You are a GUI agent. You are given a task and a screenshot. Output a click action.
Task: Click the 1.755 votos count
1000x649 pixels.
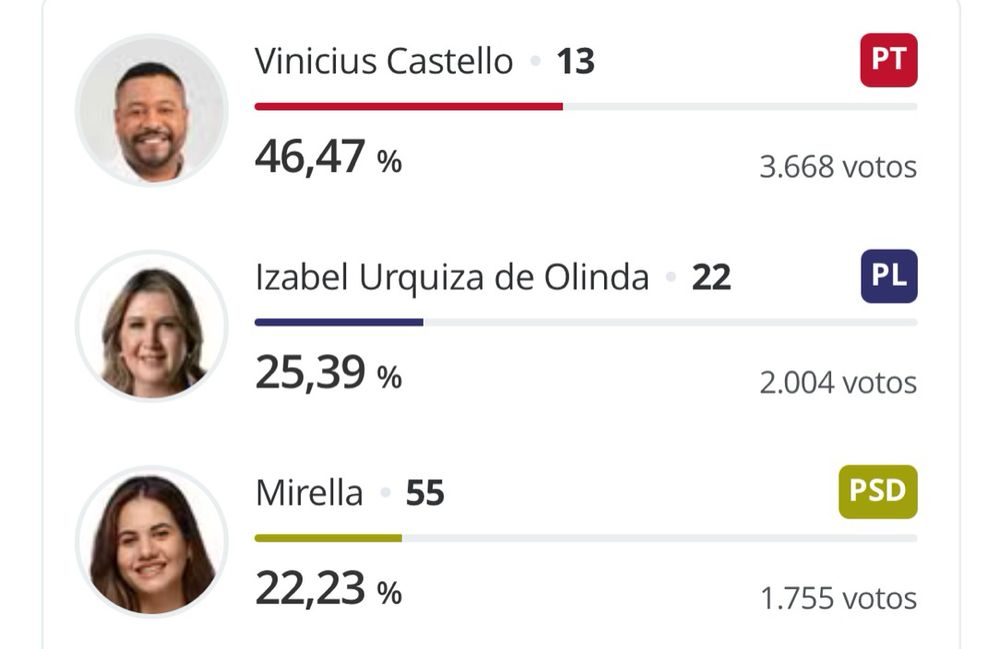tap(837, 599)
